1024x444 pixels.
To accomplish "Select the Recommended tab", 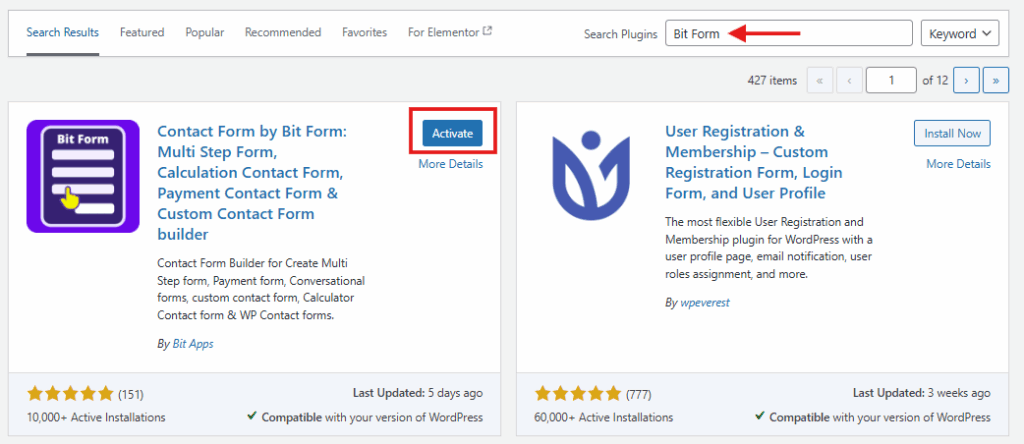I will (283, 32).
